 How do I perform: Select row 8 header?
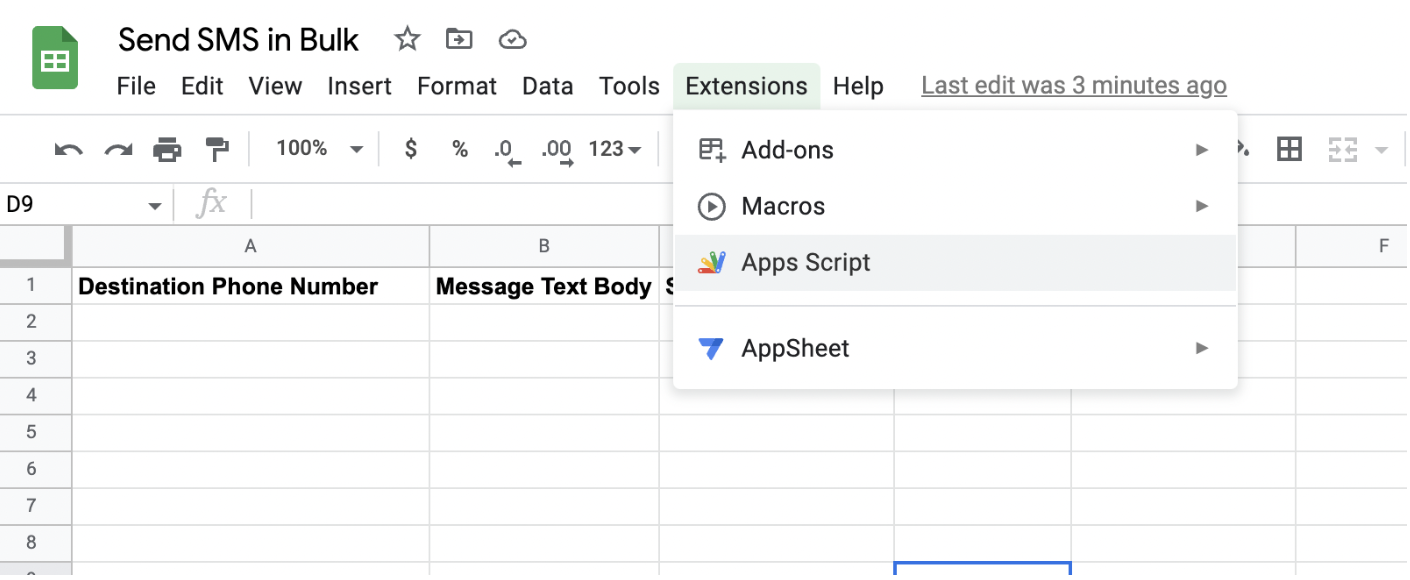[x=32, y=544]
